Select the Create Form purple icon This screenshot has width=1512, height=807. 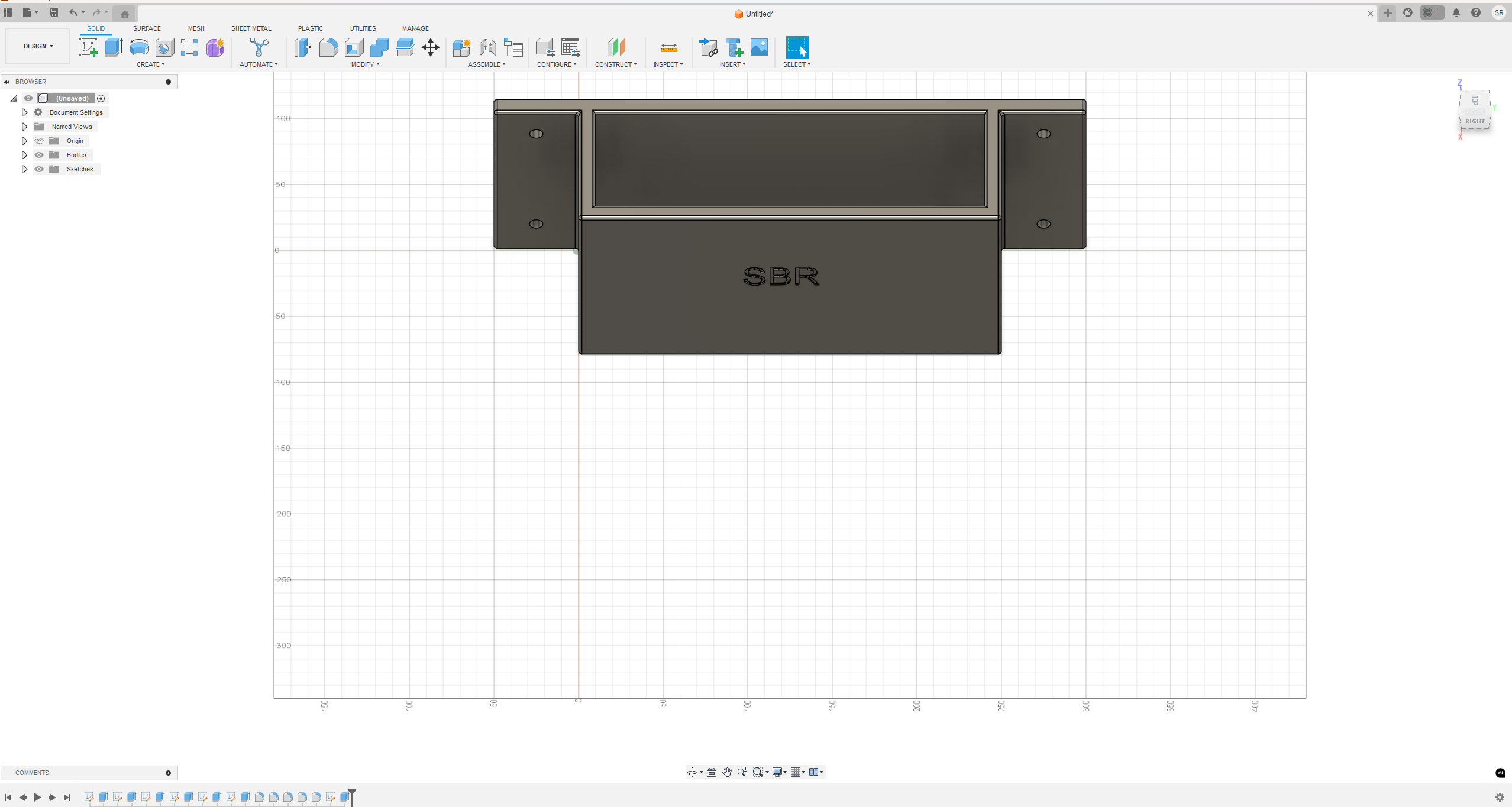point(215,47)
